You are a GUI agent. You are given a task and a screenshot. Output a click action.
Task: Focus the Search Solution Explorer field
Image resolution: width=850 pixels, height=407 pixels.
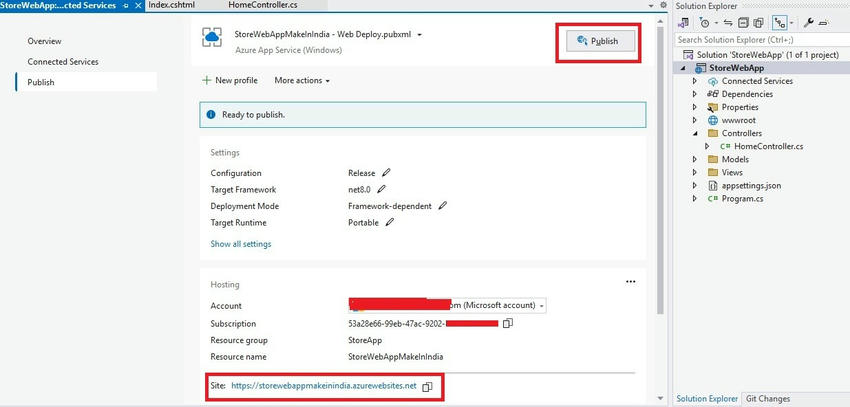tap(761, 40)
